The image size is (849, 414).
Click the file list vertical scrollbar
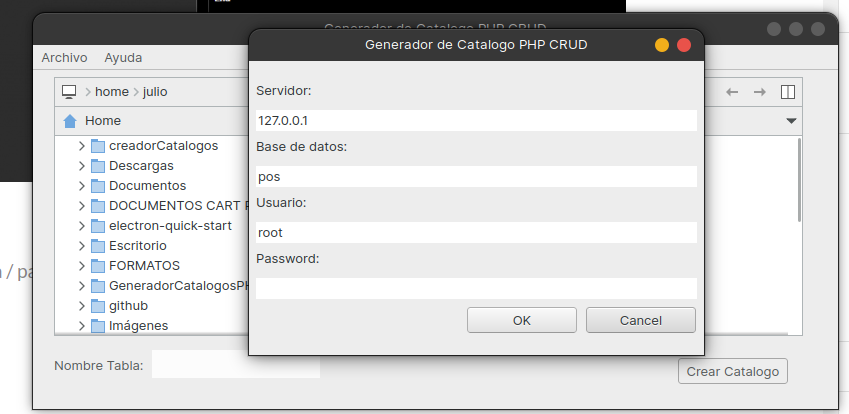[799, 180]
